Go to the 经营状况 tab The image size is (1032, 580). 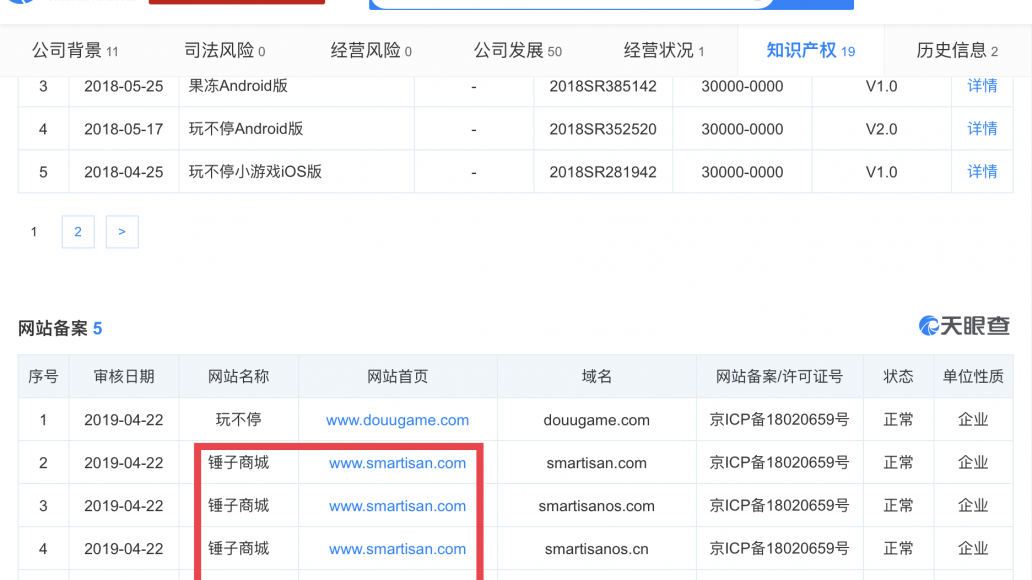(x=664, y=51)
